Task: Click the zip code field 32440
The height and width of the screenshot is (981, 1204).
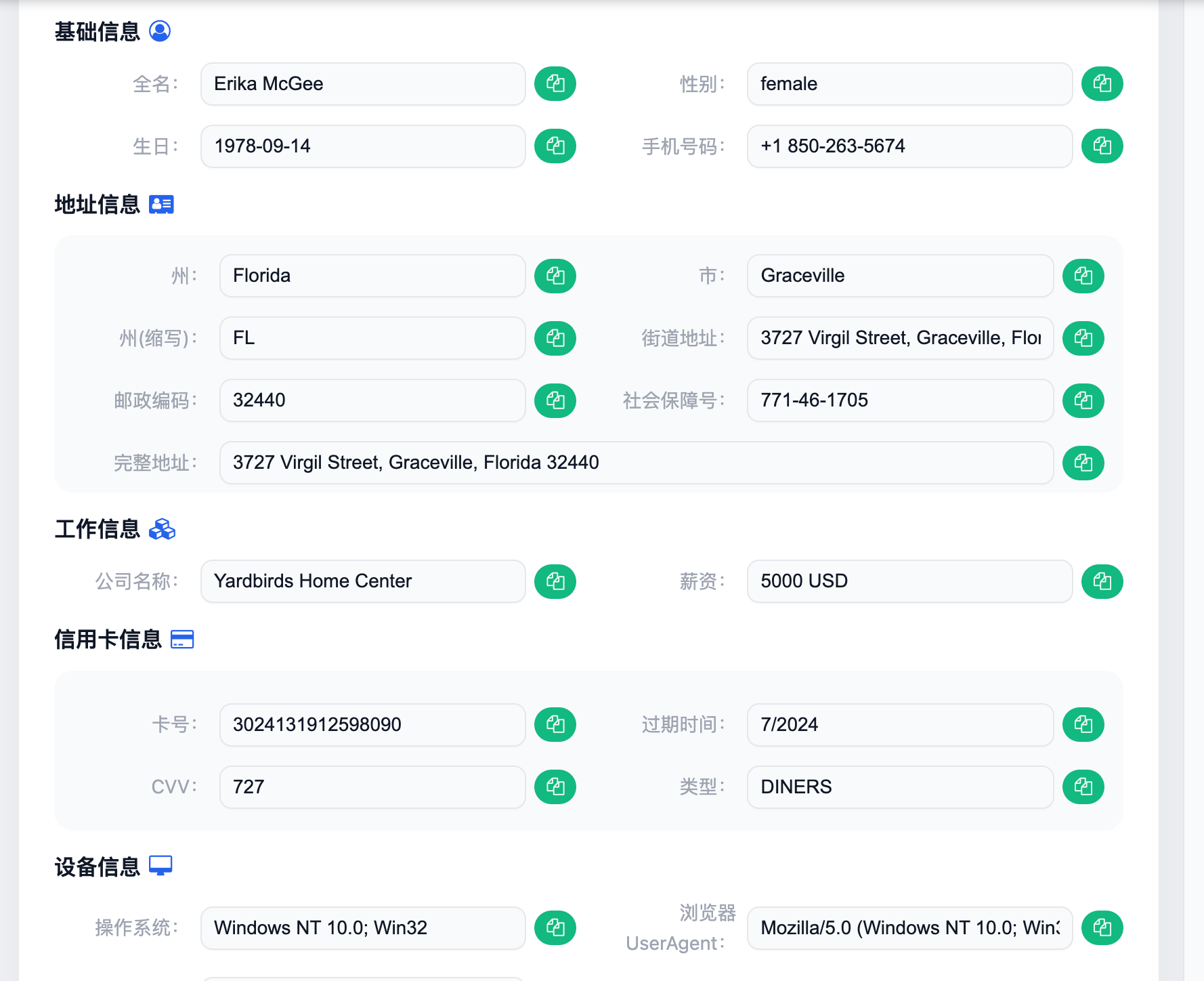Action: click(372, 400)
